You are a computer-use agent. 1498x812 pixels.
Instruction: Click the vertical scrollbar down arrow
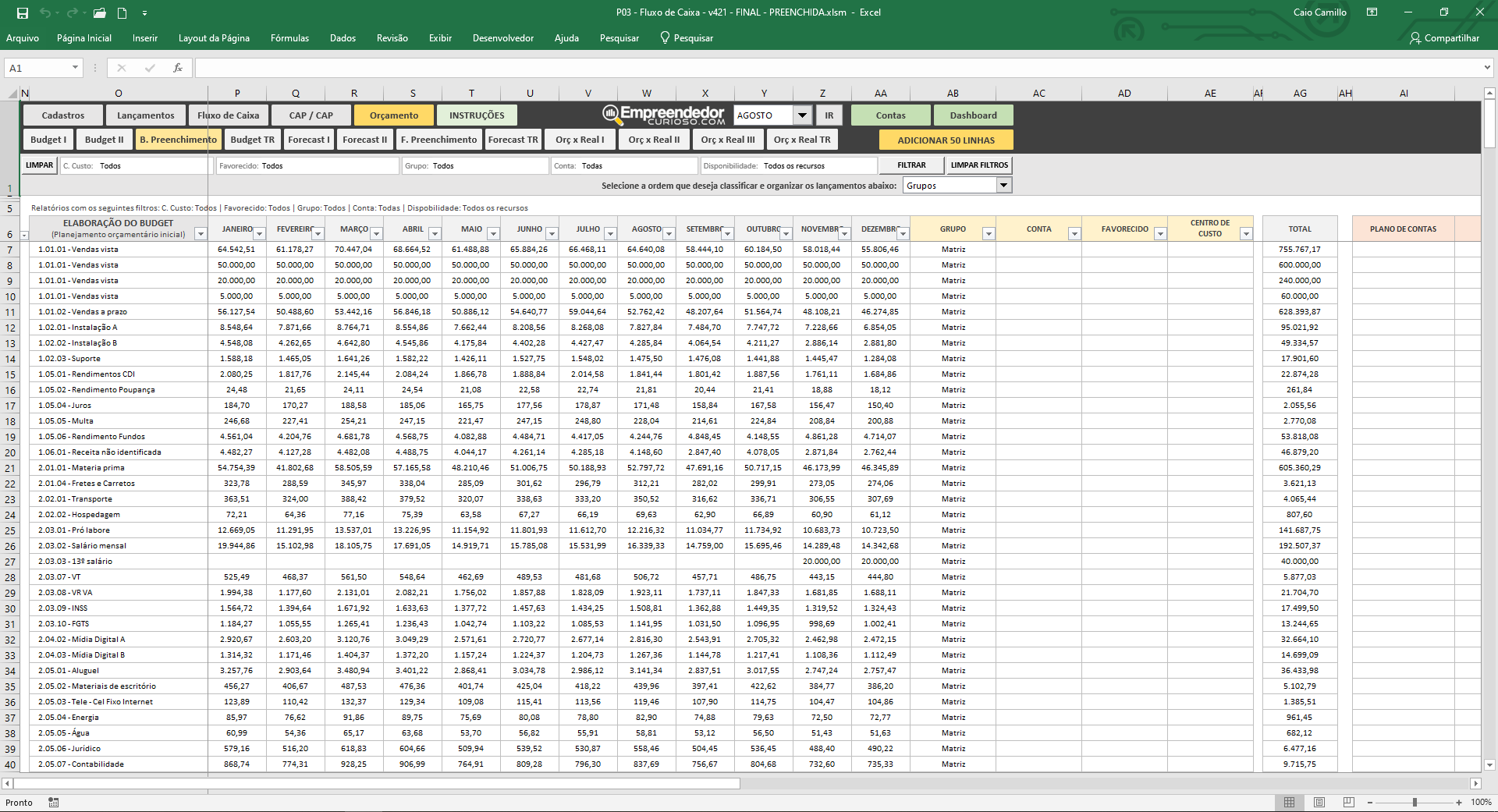1489,765
